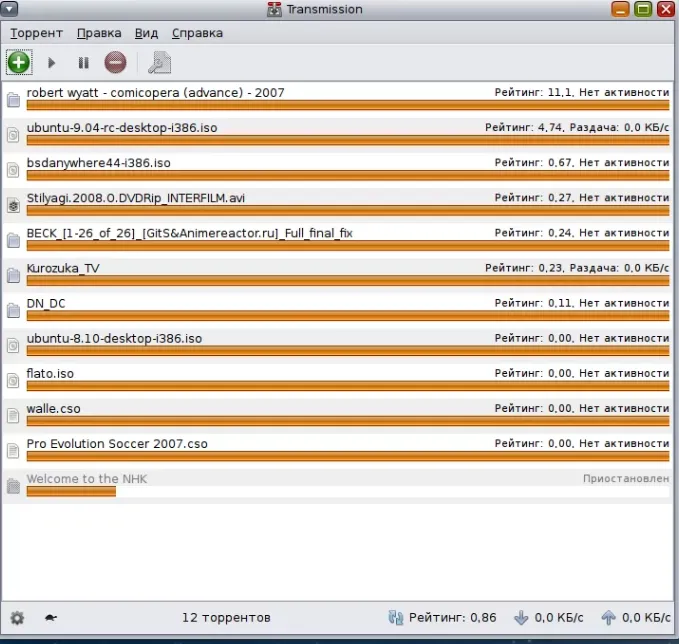
Task: Click folder icon of DN_DC torrent
Action: tap(13, 310)
